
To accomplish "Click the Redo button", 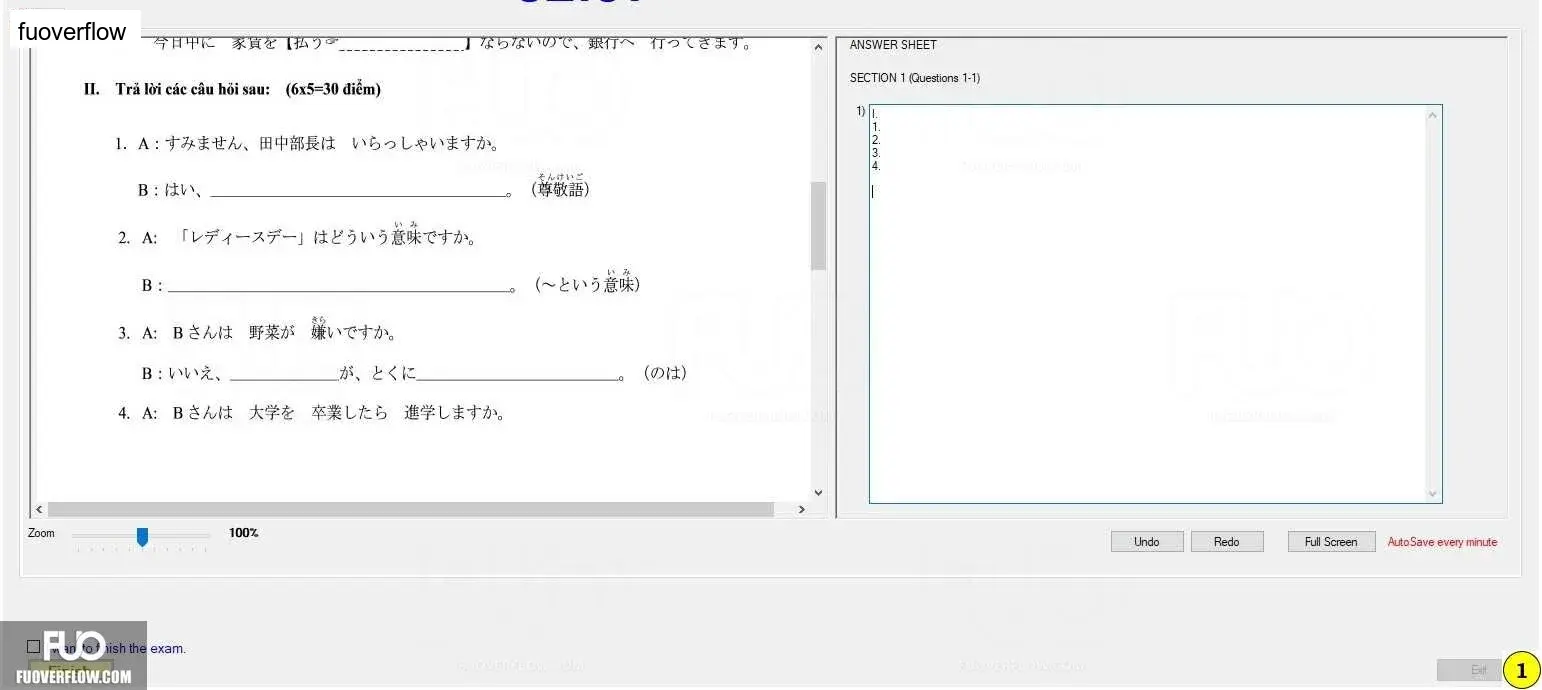I will pos(1227,542).
